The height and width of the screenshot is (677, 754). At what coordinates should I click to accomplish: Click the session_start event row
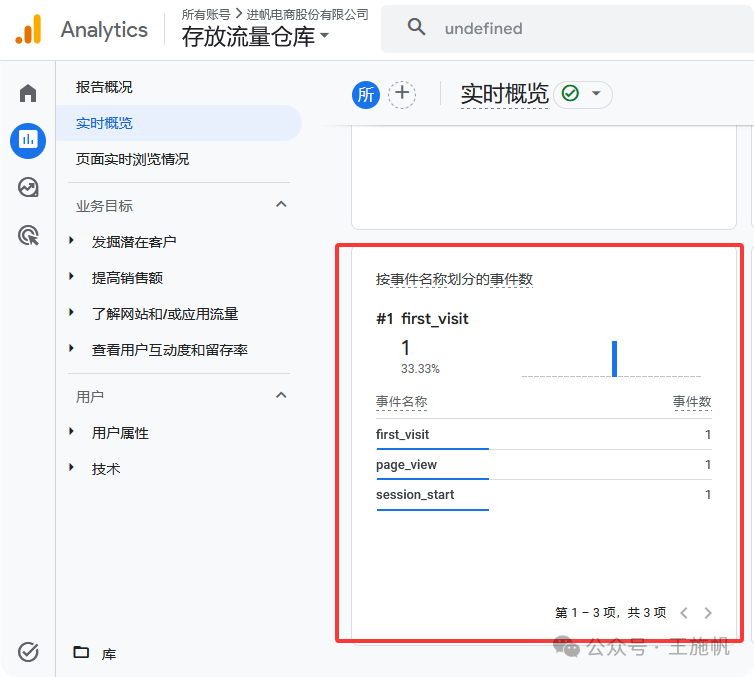(543, 495)
